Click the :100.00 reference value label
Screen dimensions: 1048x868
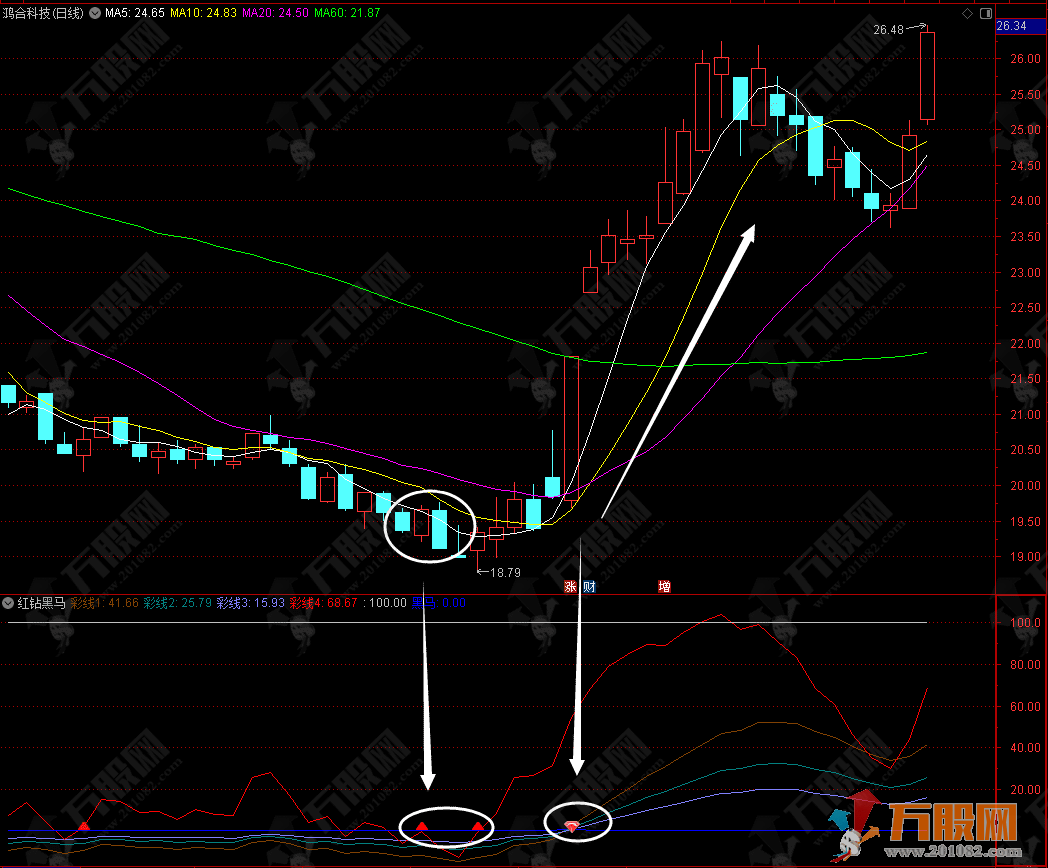tap(385, 603)
